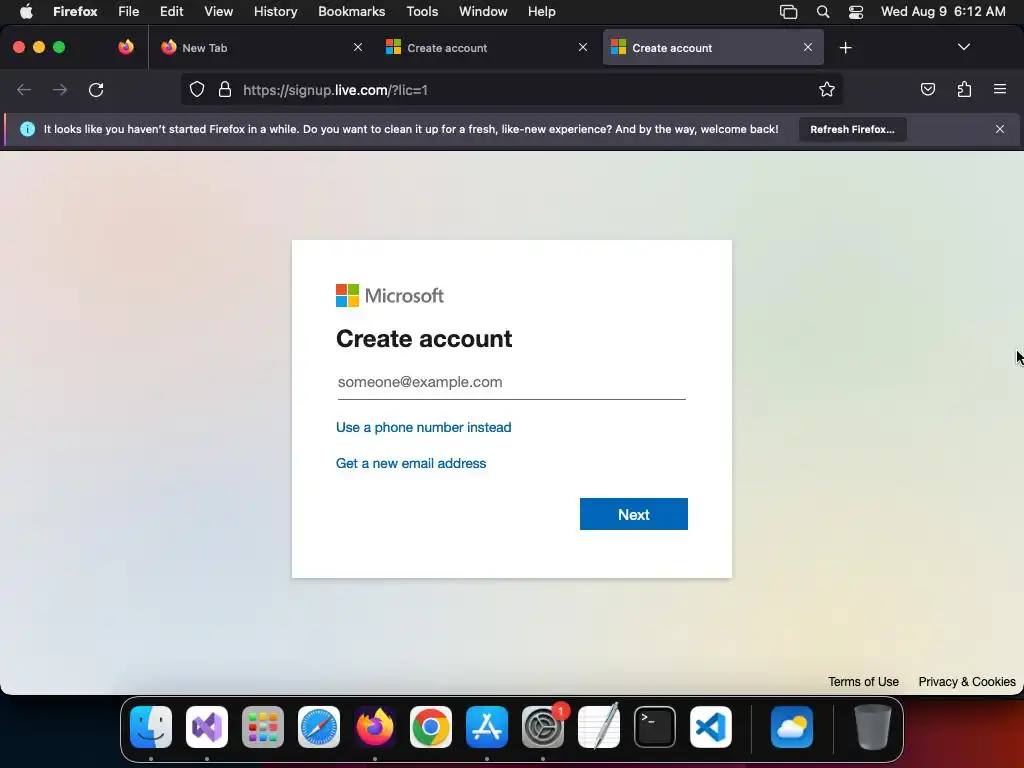1024x768 pixels.
Task: Switch to the New Tab tab
Action: point(261,47)
